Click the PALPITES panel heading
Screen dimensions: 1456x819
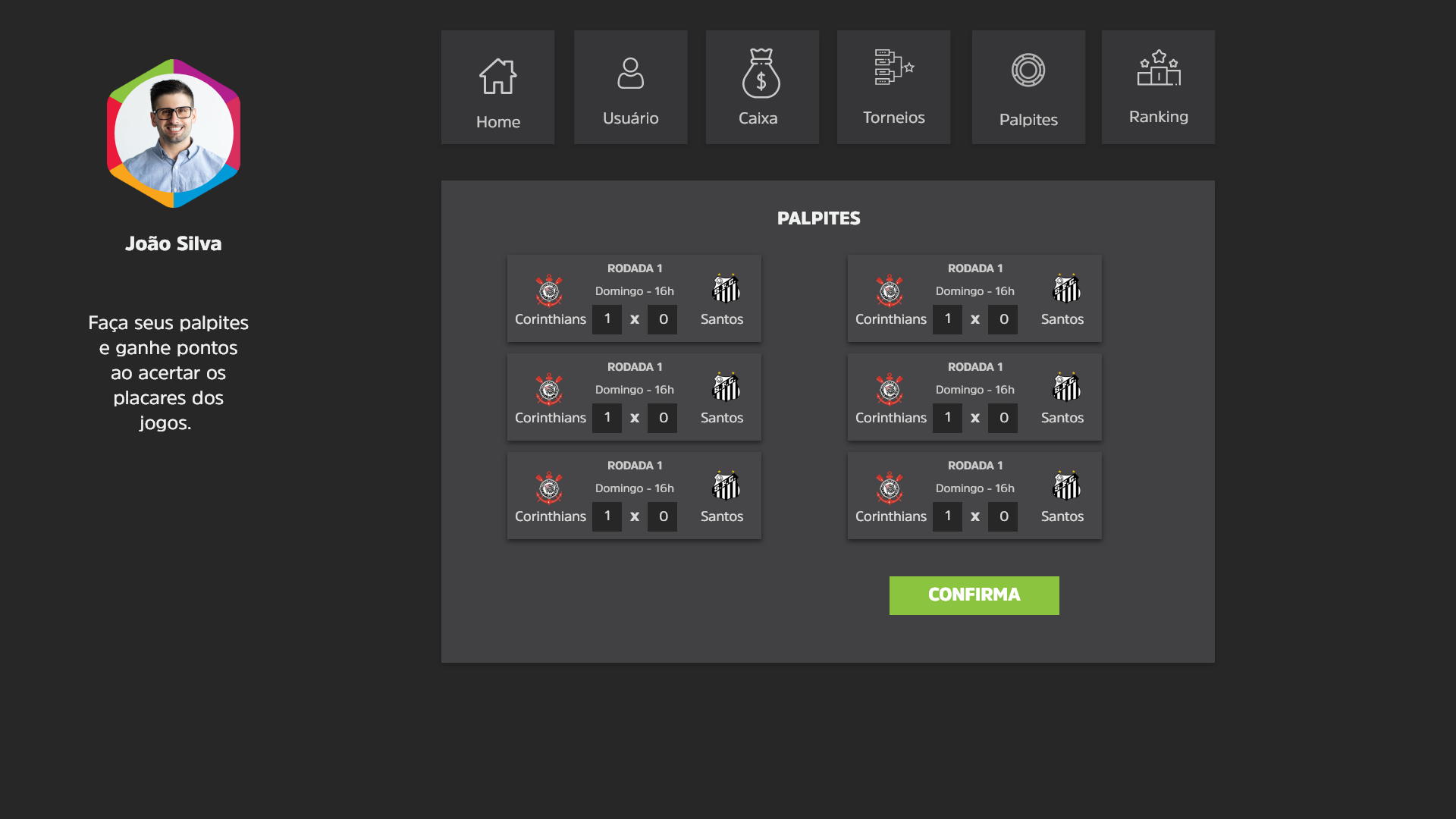coord(818,218)
